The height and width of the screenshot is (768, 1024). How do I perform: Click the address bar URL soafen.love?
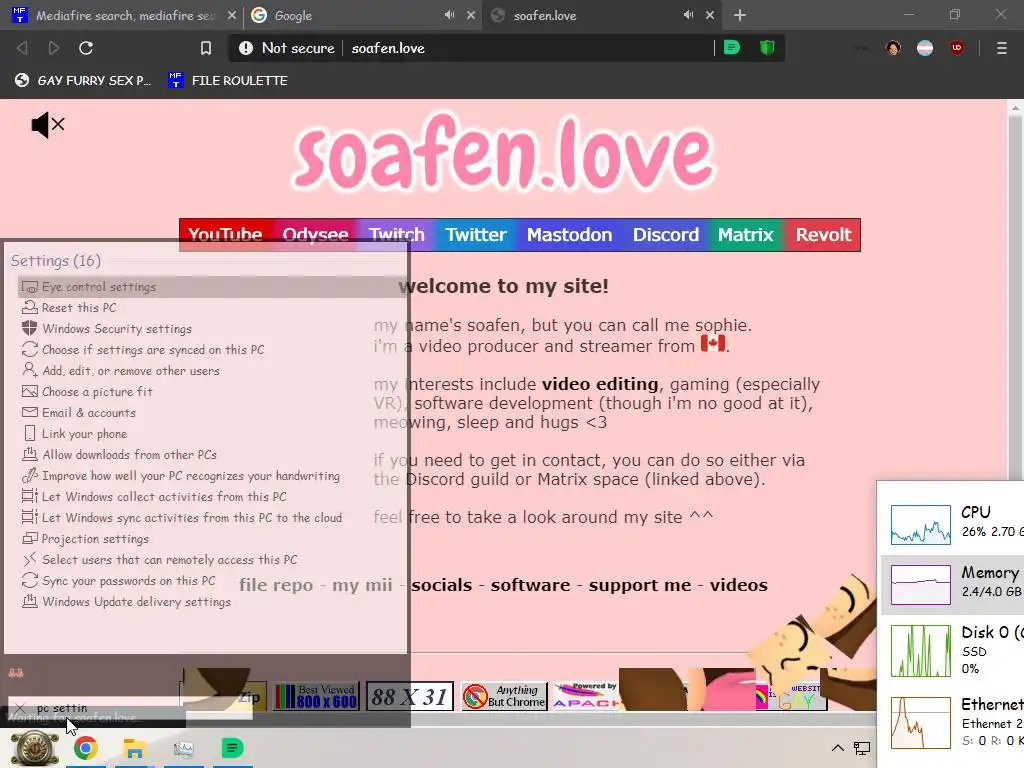pos(388,48)
